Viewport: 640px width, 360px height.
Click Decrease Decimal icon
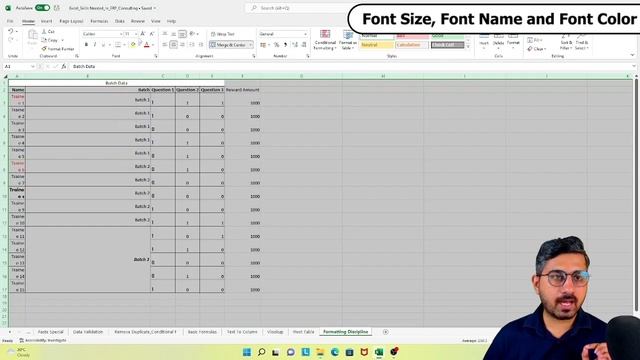pyautogui.click(x=304, y=44)
